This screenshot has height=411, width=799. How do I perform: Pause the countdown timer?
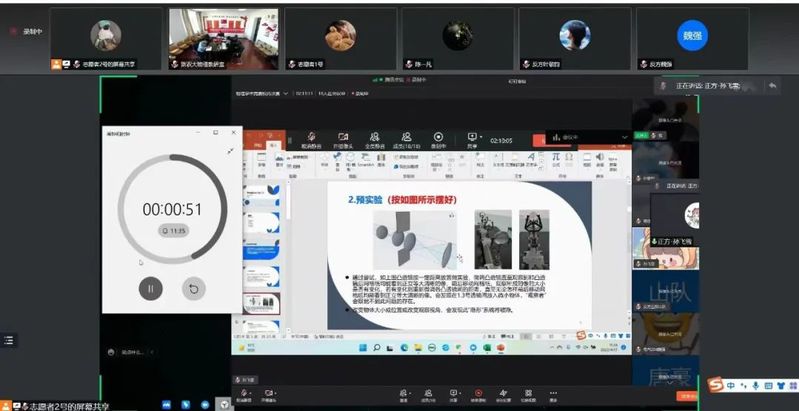point(150,289)
